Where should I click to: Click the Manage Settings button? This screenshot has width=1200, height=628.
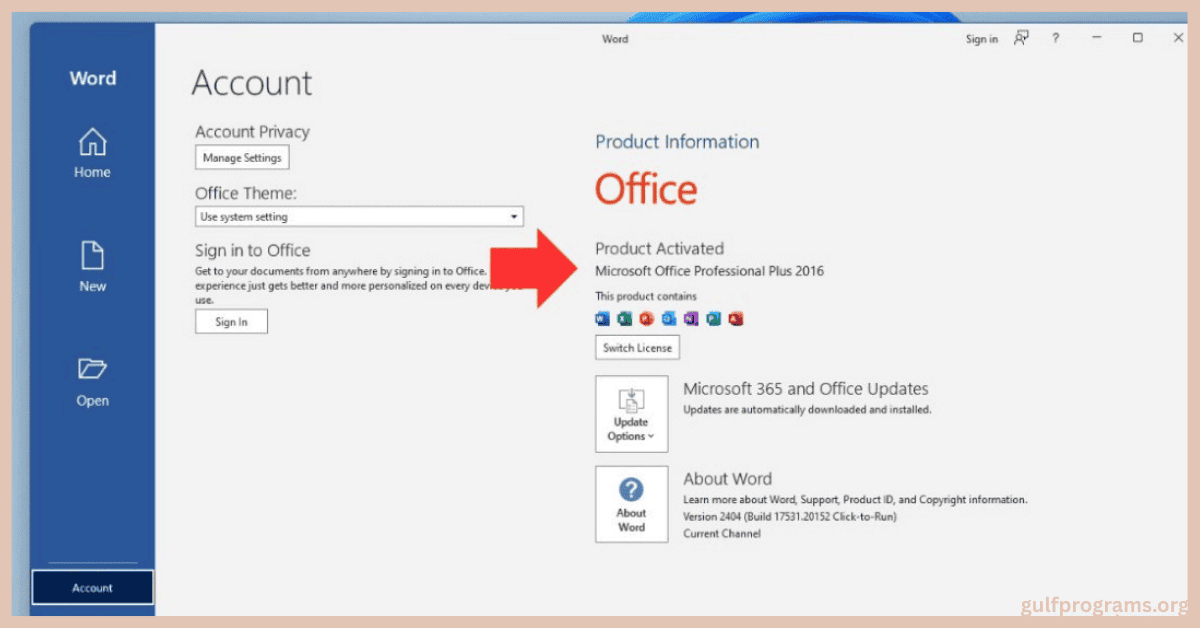point(242,158)
